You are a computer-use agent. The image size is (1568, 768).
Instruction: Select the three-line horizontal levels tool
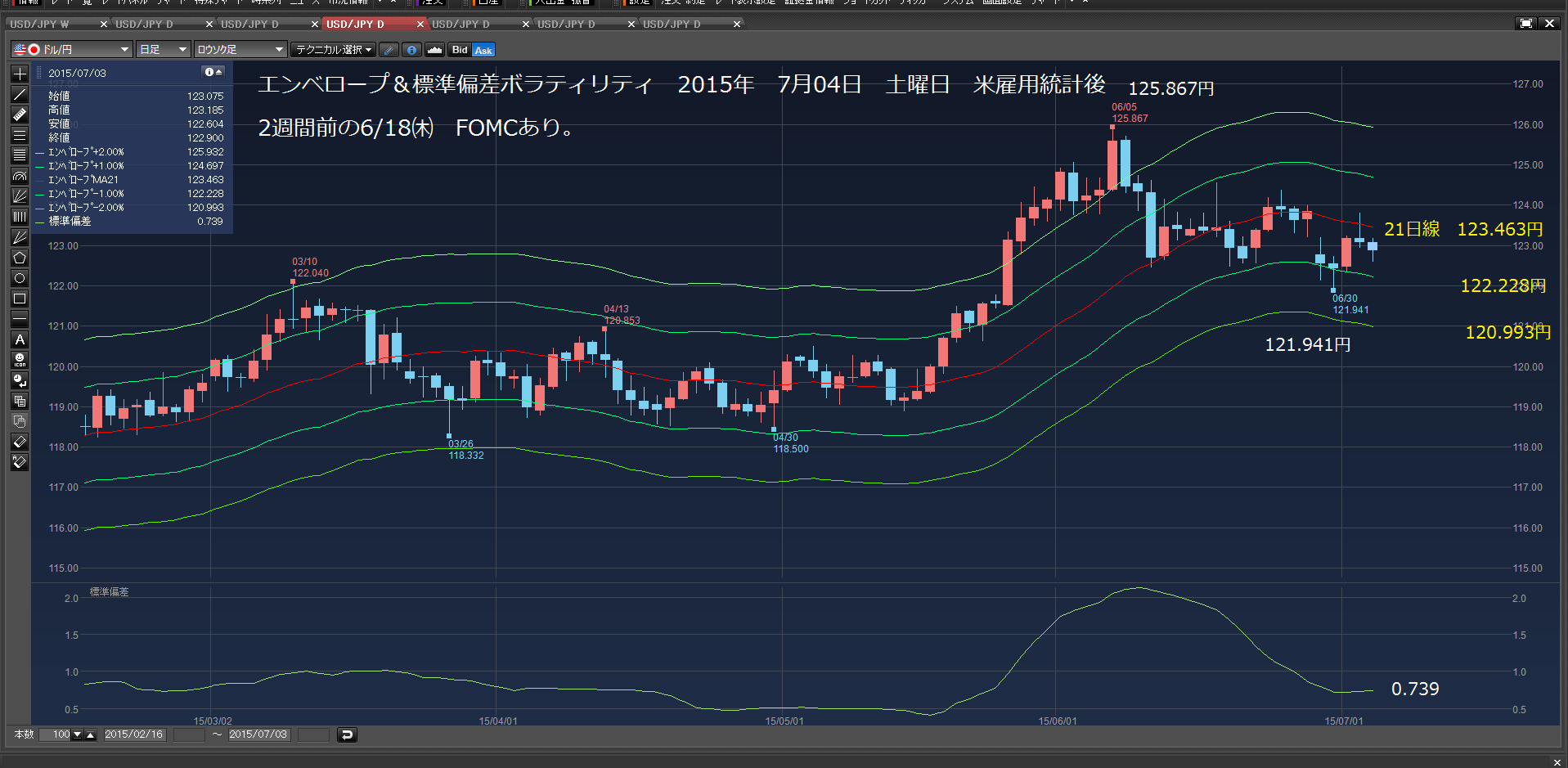20,135
